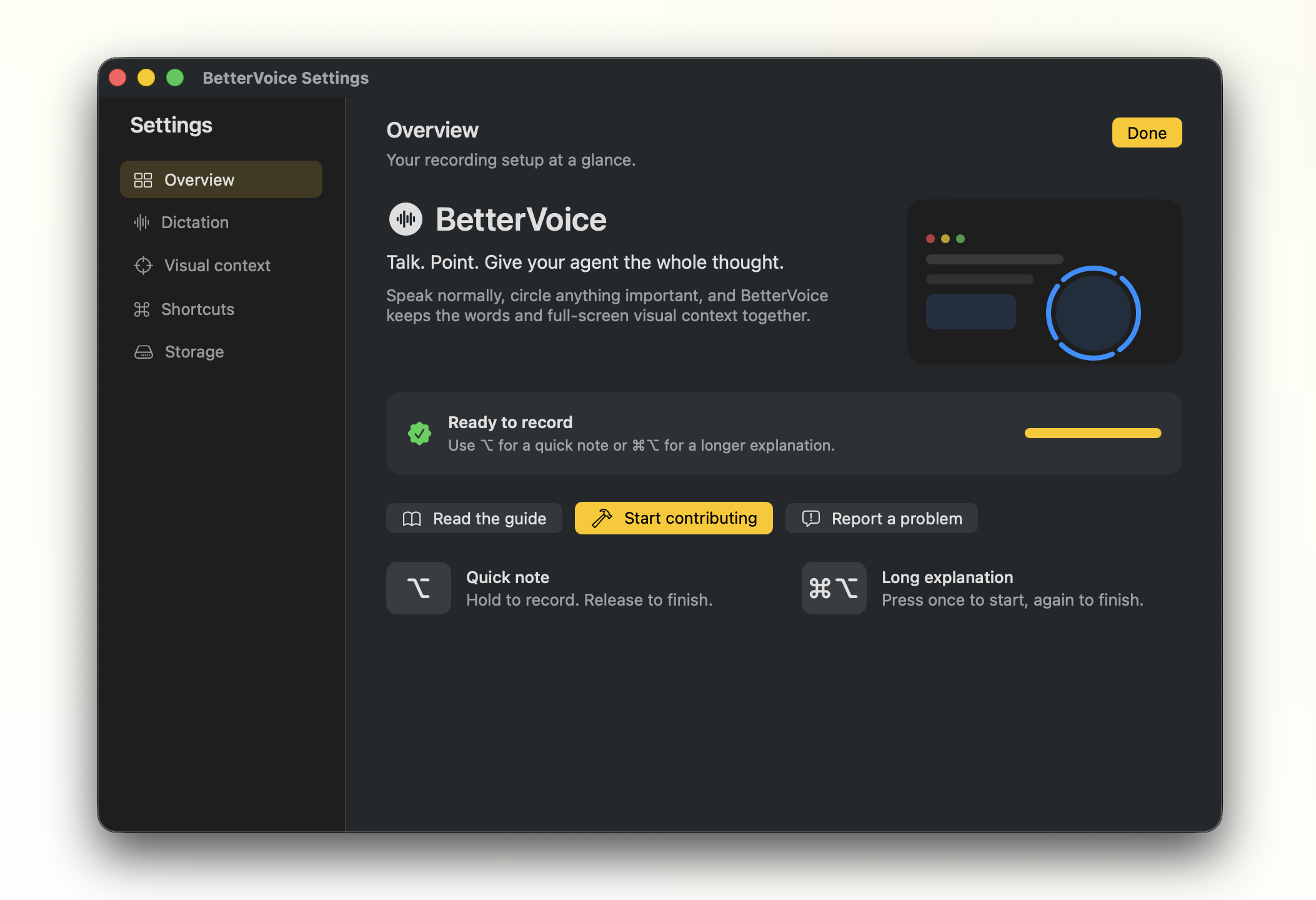This screenshot has width=1316, height=900.
Task: Click the large 'BetterVoice' wordmark
Action: pos(521,219)
